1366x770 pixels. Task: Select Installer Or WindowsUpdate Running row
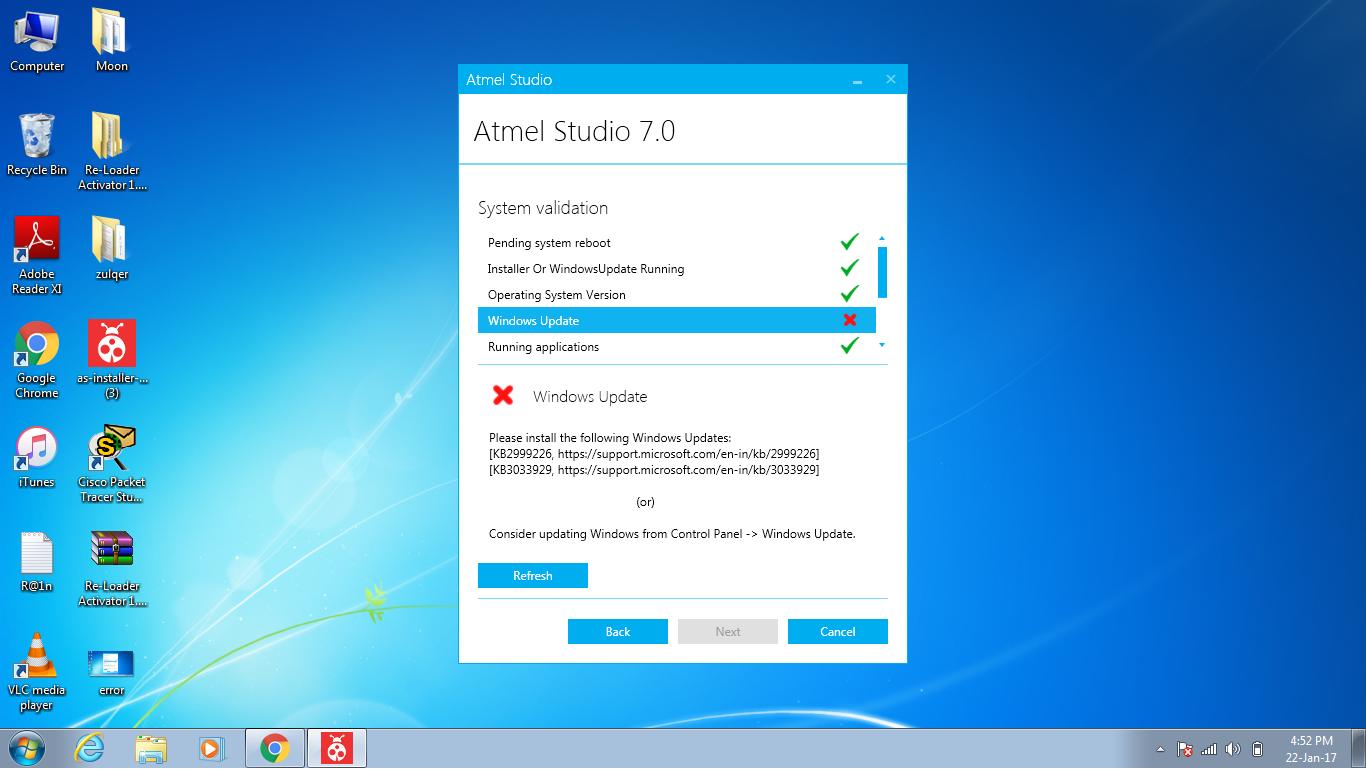click(677, 268)
